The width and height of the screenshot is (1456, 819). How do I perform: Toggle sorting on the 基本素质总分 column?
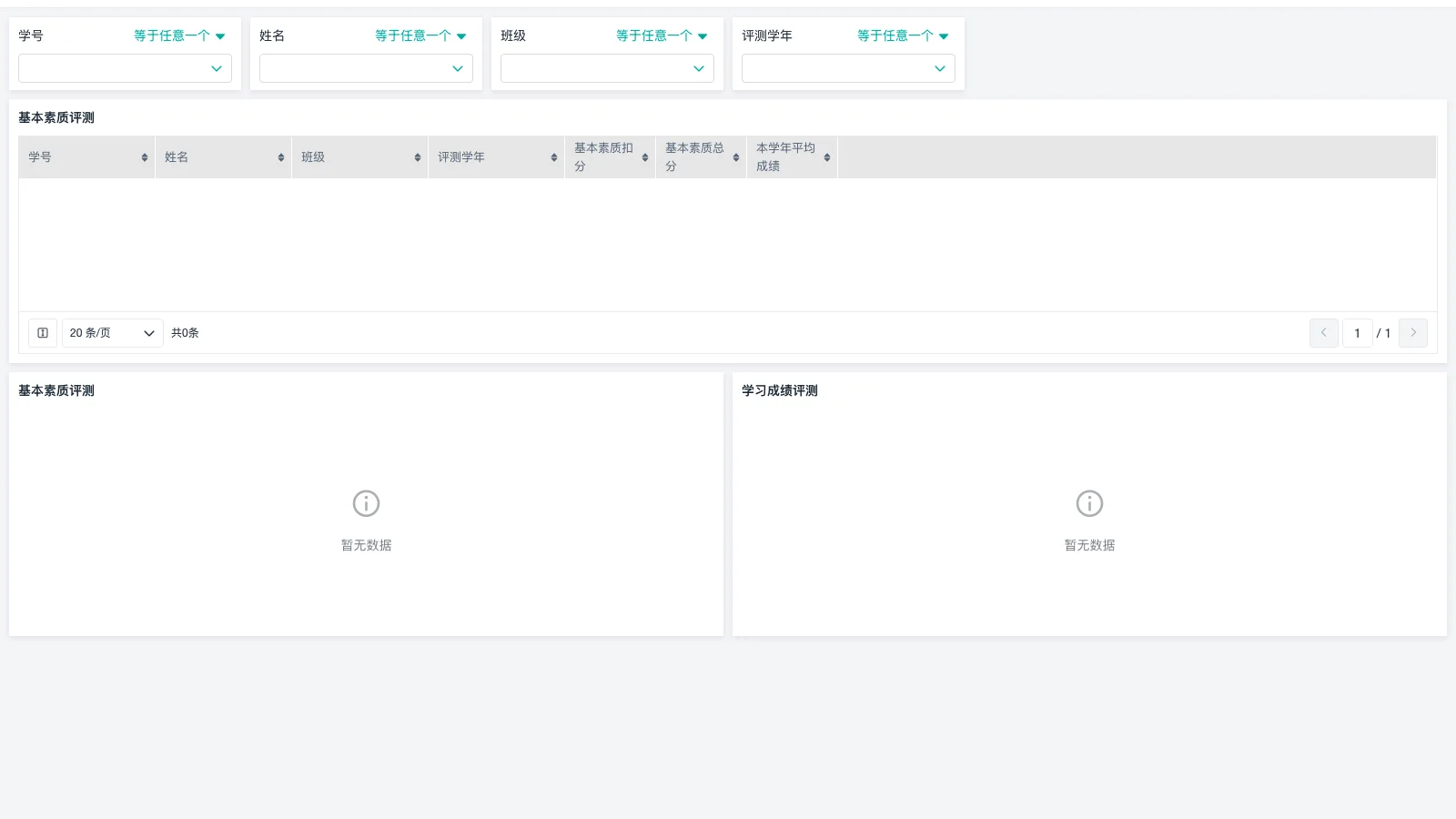(734, 157)
